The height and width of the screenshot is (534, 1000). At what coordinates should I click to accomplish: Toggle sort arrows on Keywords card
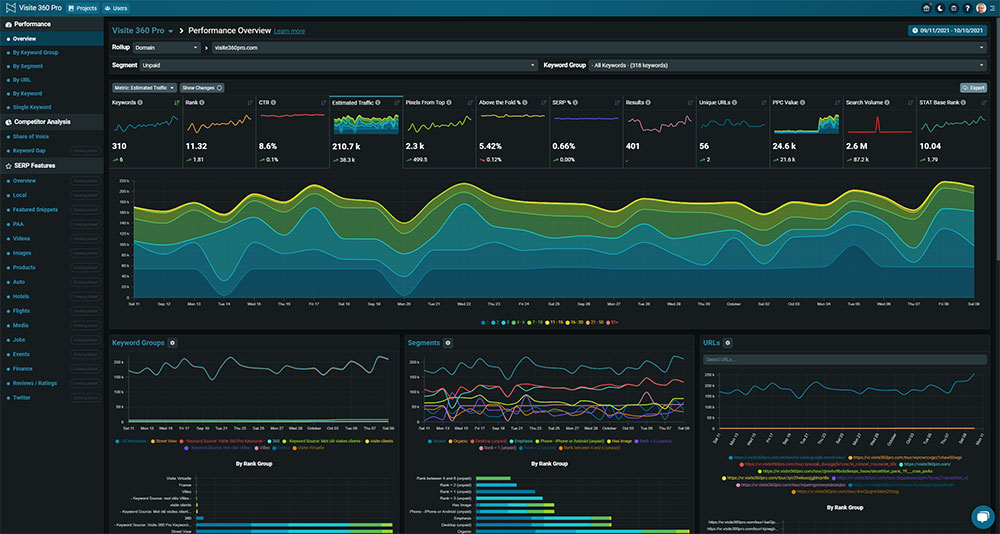pos(177,102)
